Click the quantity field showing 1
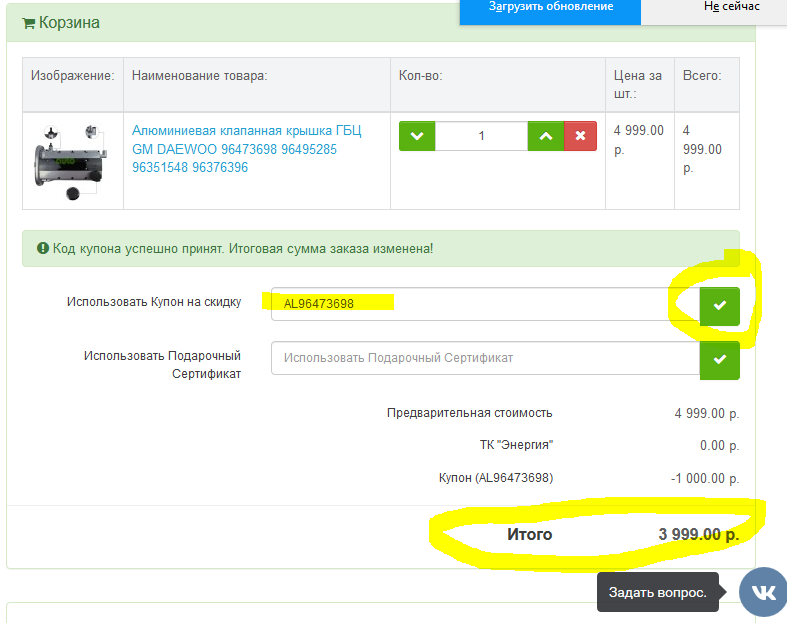The height and width of the screenshot is (623, 787). coord(481,136)
